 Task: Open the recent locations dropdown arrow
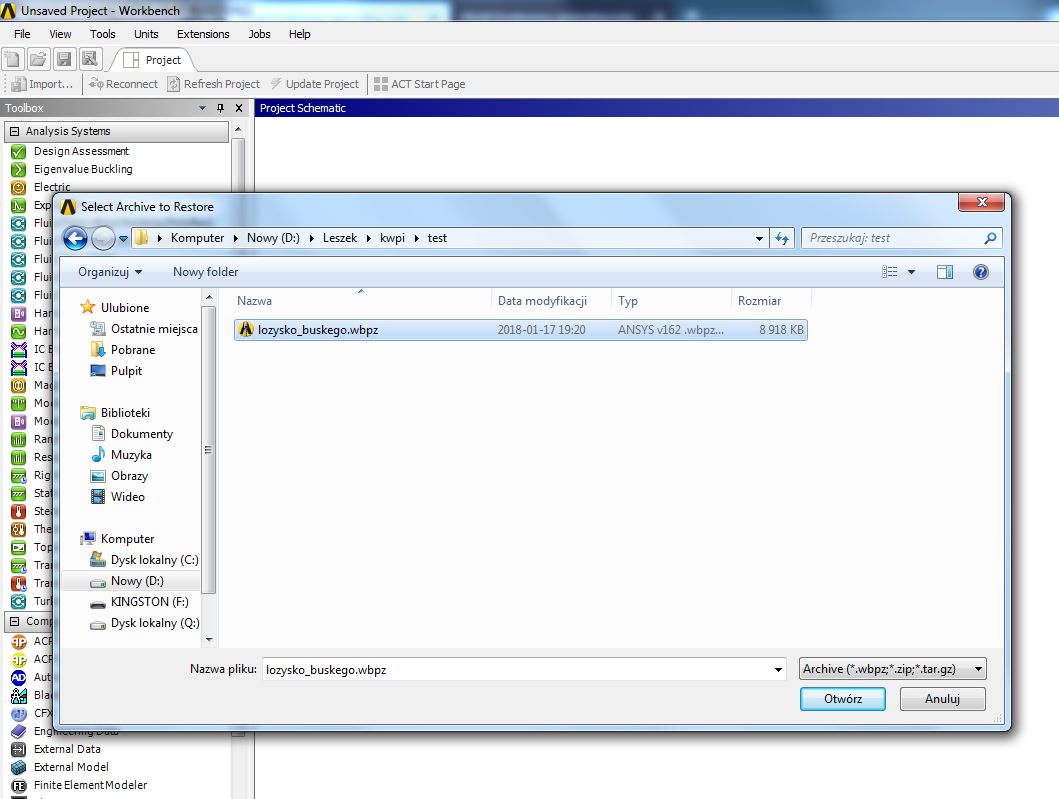123,238
